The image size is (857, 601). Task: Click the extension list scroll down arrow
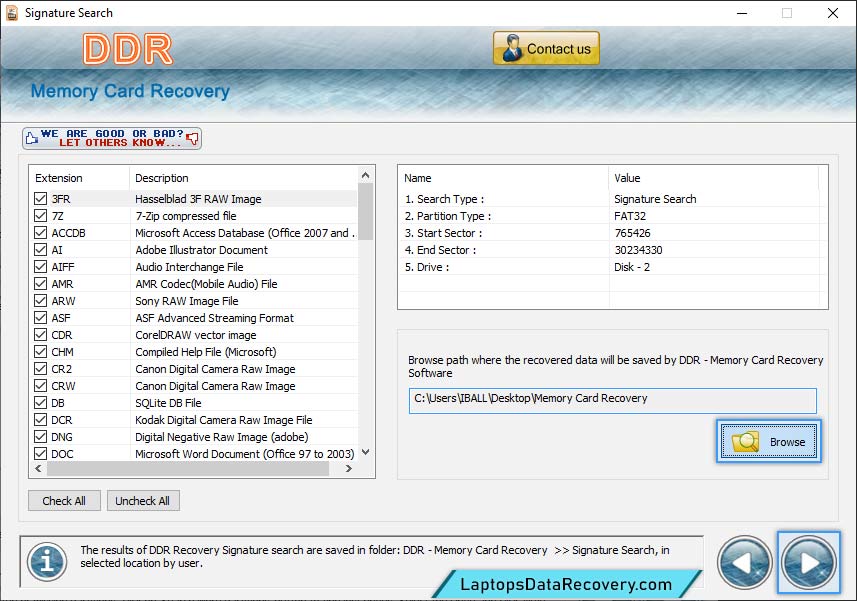366,452
